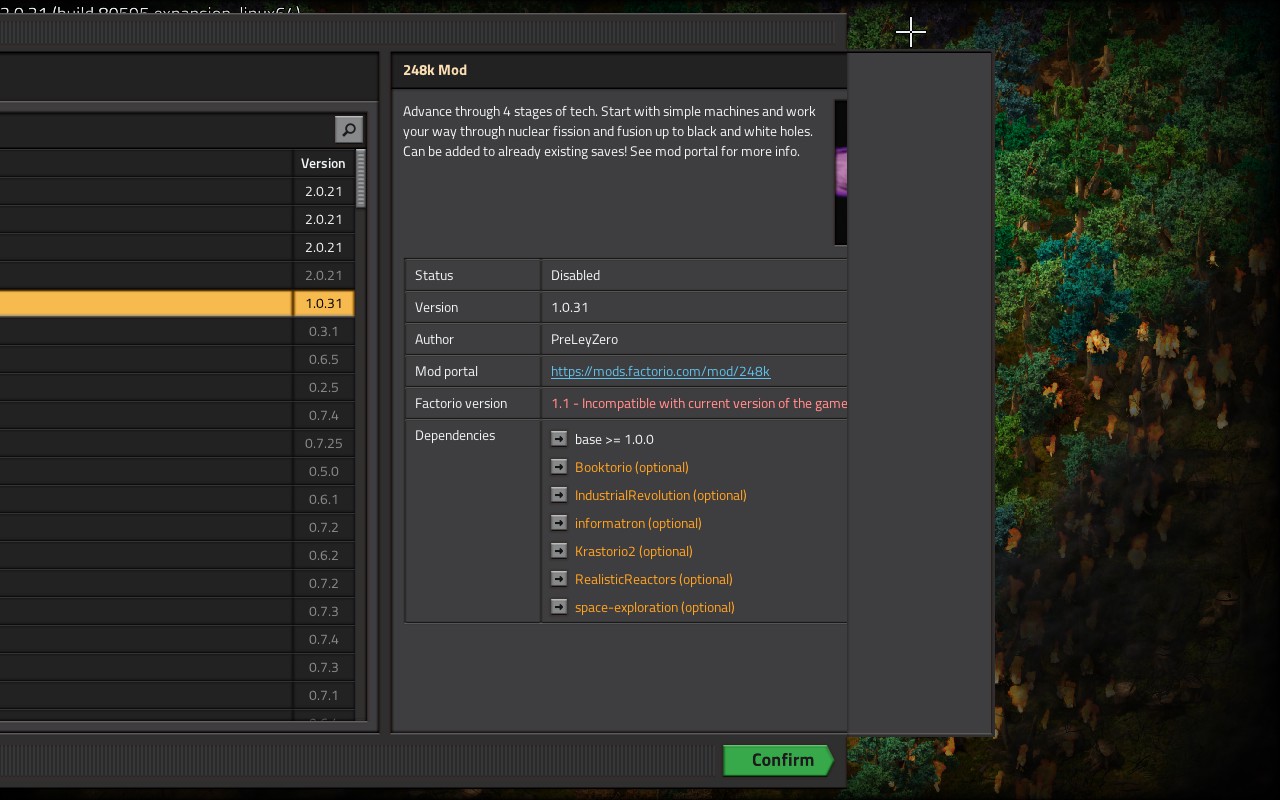The height and width of the screenshot is (800, 1280).
Task: Jump to space-exploration dependency arrow
Action: coord(559,607)
